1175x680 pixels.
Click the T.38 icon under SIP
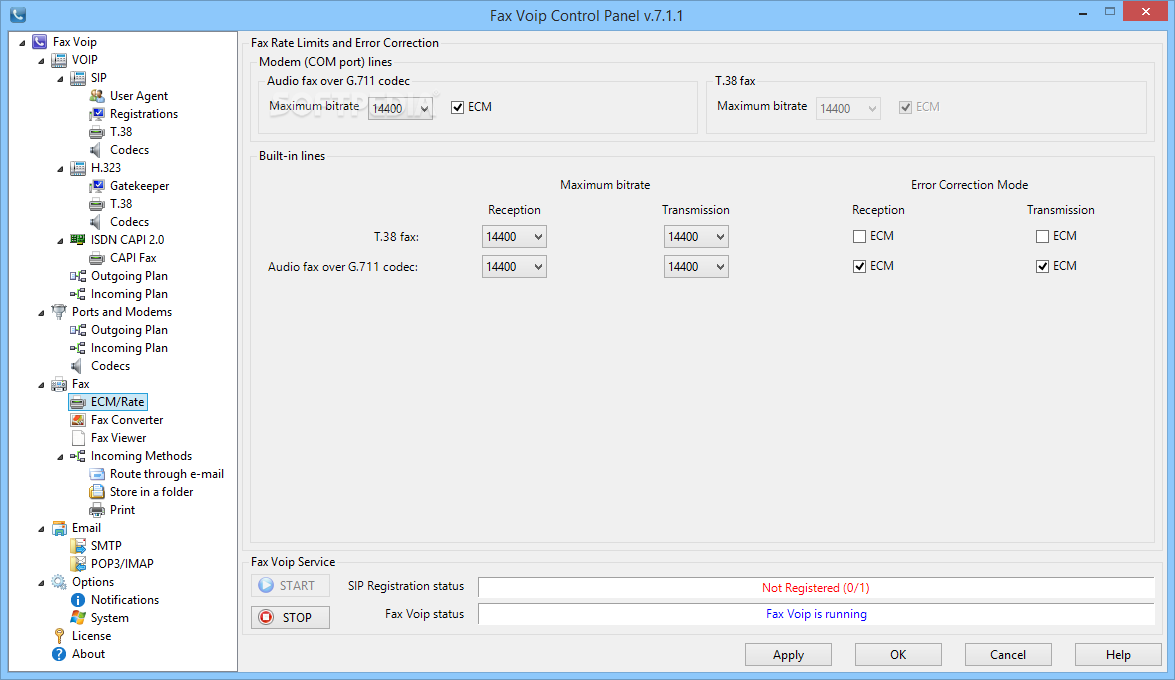(97, 132)
